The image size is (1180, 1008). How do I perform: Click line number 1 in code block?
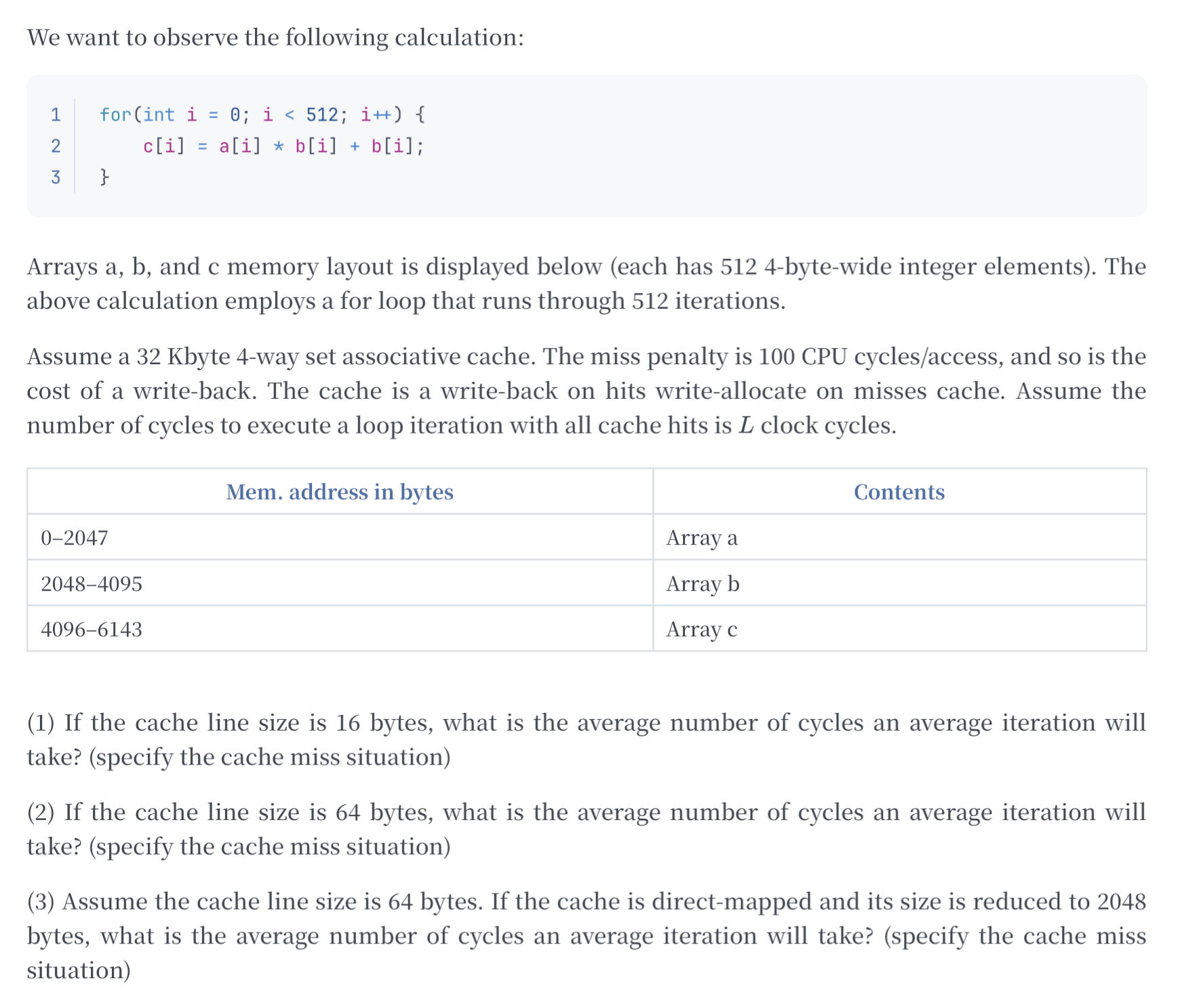click(x=56, y=115)
